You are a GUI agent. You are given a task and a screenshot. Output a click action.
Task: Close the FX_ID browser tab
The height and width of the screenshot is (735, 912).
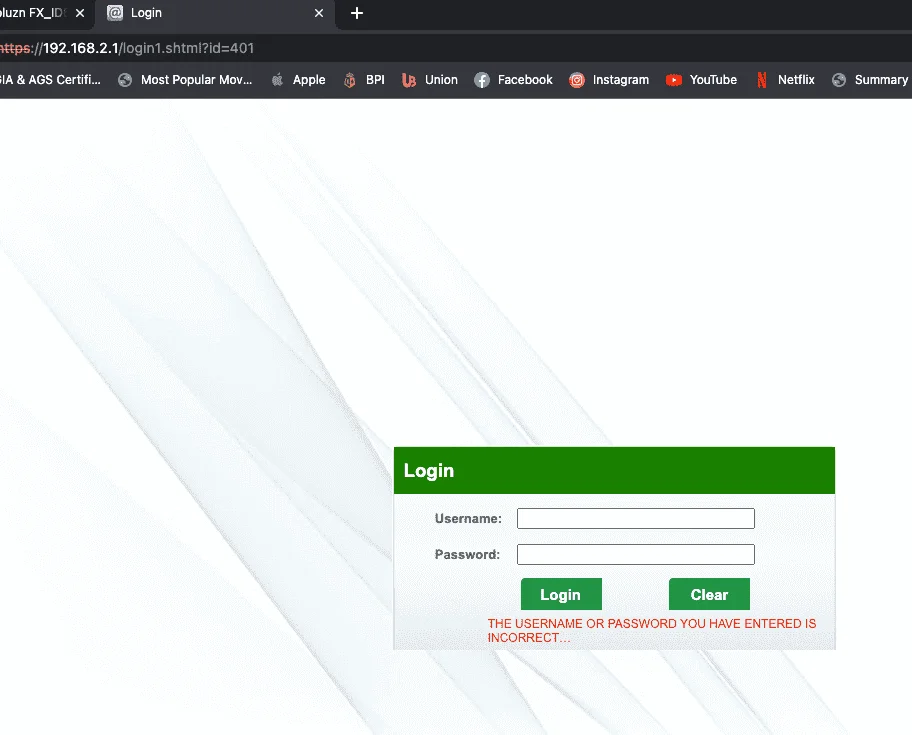[x=80, y=13]
